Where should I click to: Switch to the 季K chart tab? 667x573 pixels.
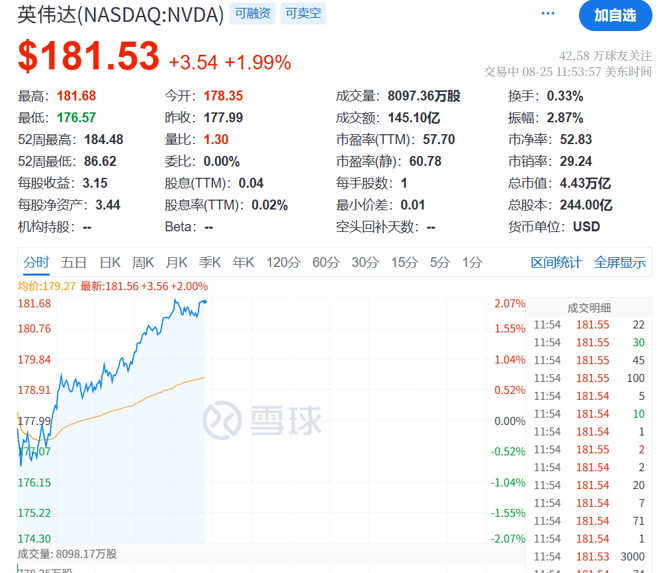coord(210,262)
